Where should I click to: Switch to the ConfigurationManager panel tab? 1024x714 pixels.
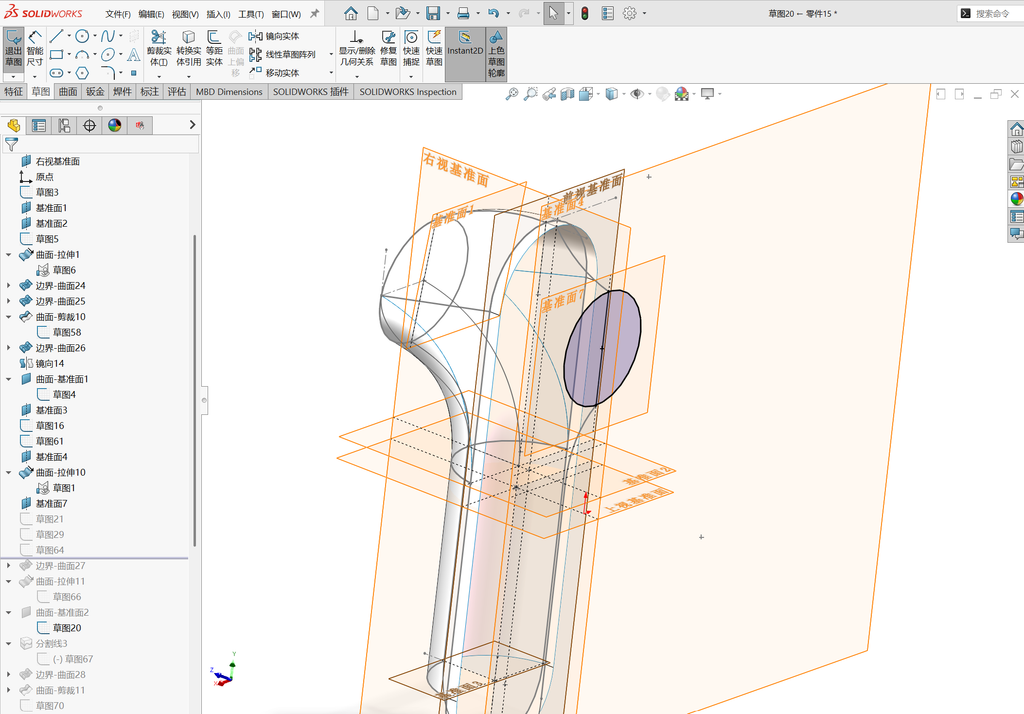(64, 125)
